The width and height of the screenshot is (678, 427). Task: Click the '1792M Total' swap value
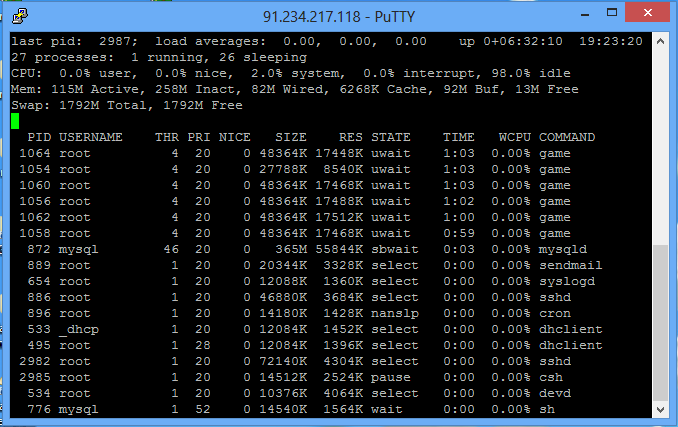[x=106, y=105]
